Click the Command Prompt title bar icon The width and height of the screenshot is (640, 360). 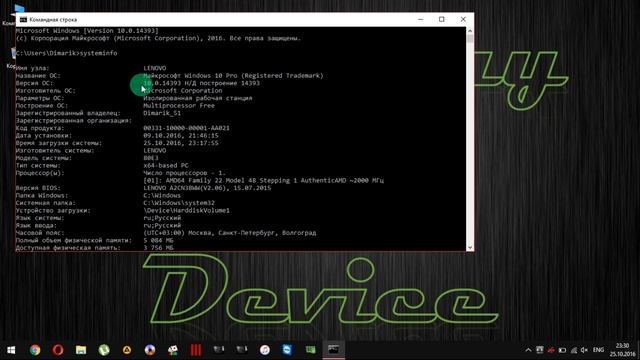click(x=23, y=20)
